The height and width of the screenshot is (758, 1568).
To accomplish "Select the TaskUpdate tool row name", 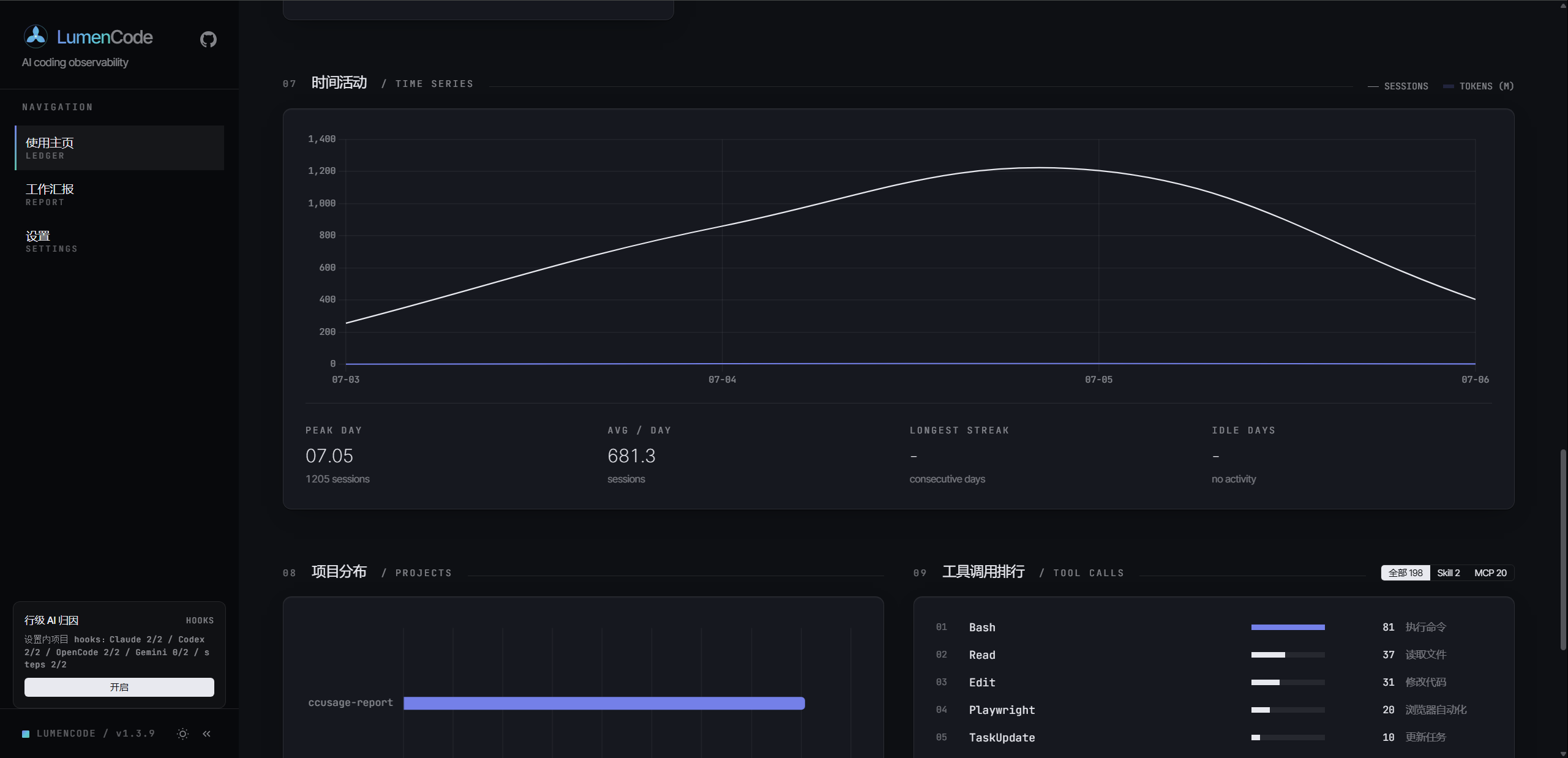I will (1002, 737).
